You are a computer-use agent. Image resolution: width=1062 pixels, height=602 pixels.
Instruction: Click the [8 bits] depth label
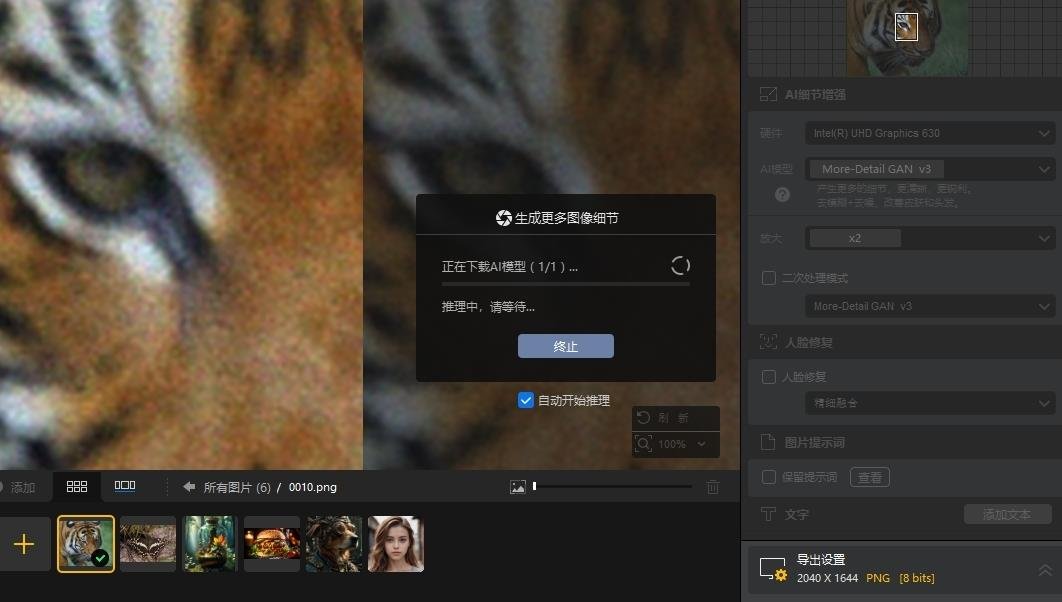pos(917,578)
